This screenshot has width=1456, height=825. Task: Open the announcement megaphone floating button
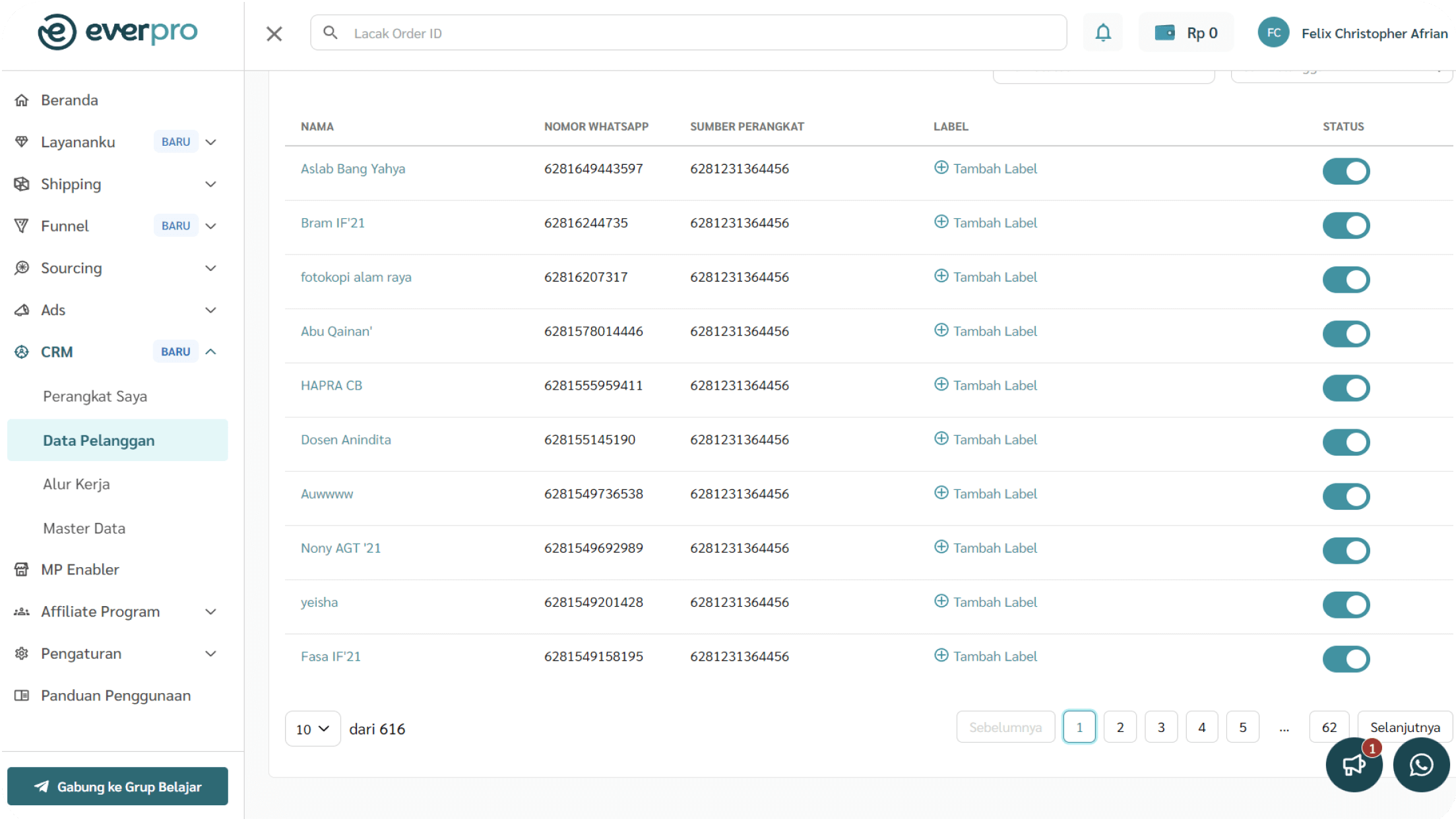click(1354, 764)
